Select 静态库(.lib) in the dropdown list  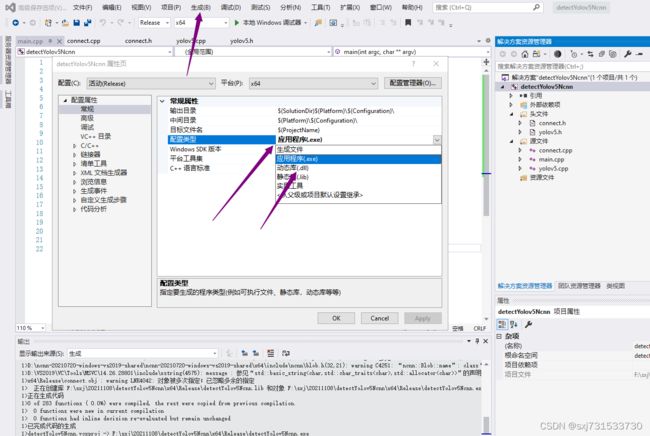point(359,177)
